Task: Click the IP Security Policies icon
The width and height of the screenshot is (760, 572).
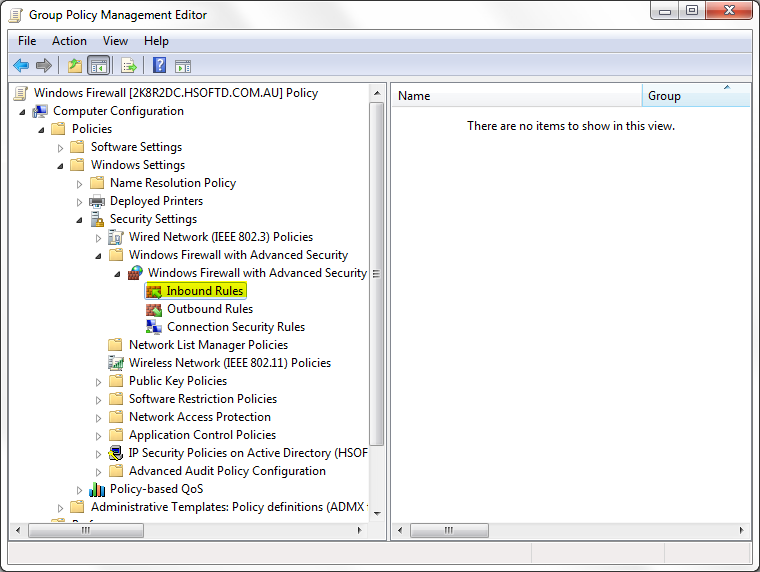Action: 115,453
